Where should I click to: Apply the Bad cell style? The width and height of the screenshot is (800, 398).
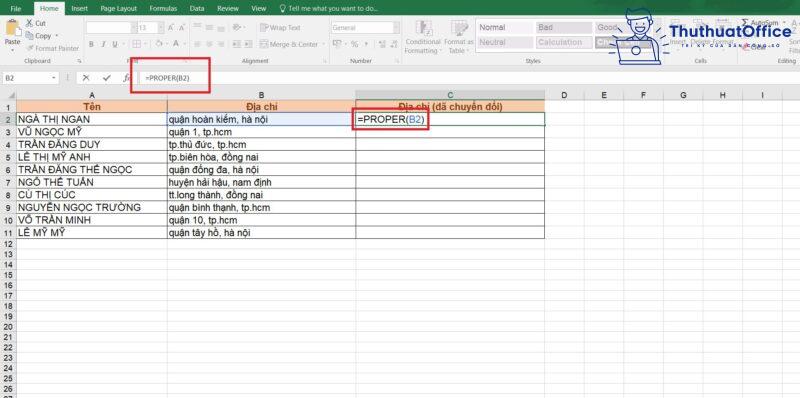564,28
